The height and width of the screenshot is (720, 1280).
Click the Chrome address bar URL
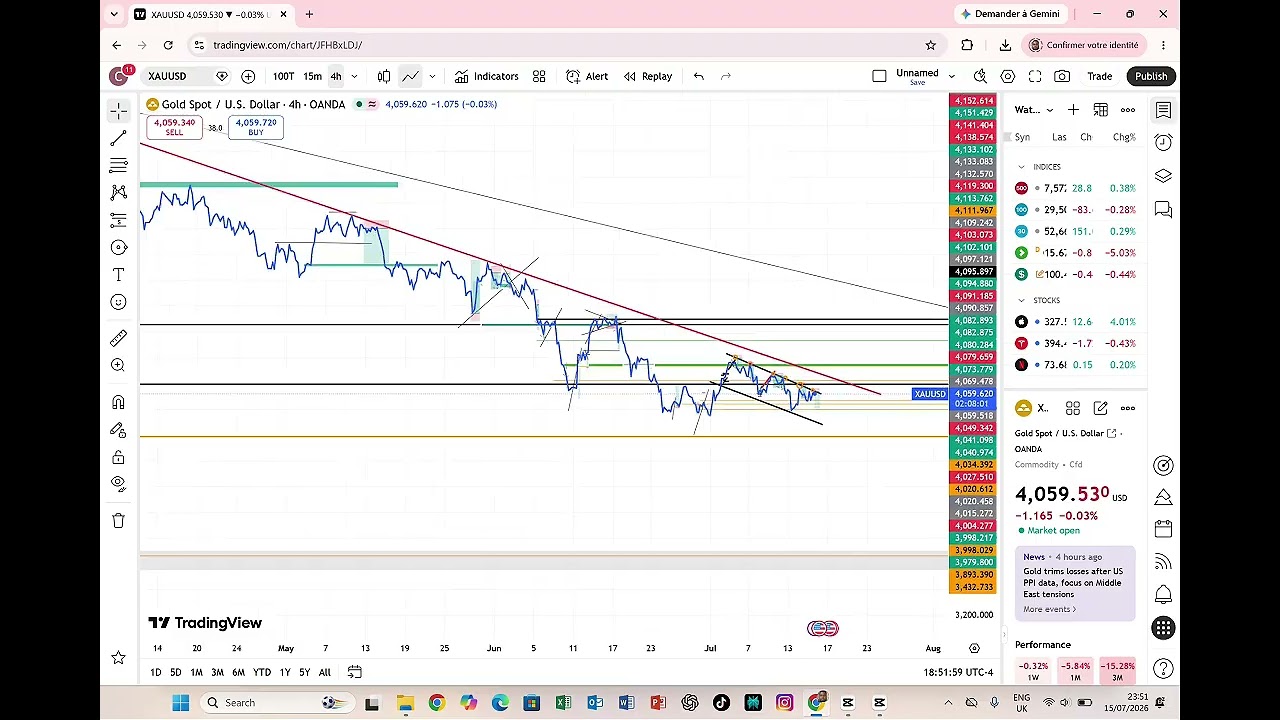(287, 45)
